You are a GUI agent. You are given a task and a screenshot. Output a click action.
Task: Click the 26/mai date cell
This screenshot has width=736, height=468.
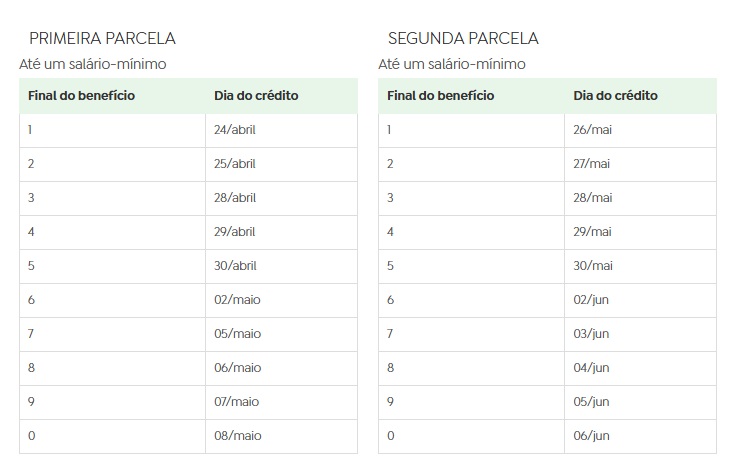(592, 130)
